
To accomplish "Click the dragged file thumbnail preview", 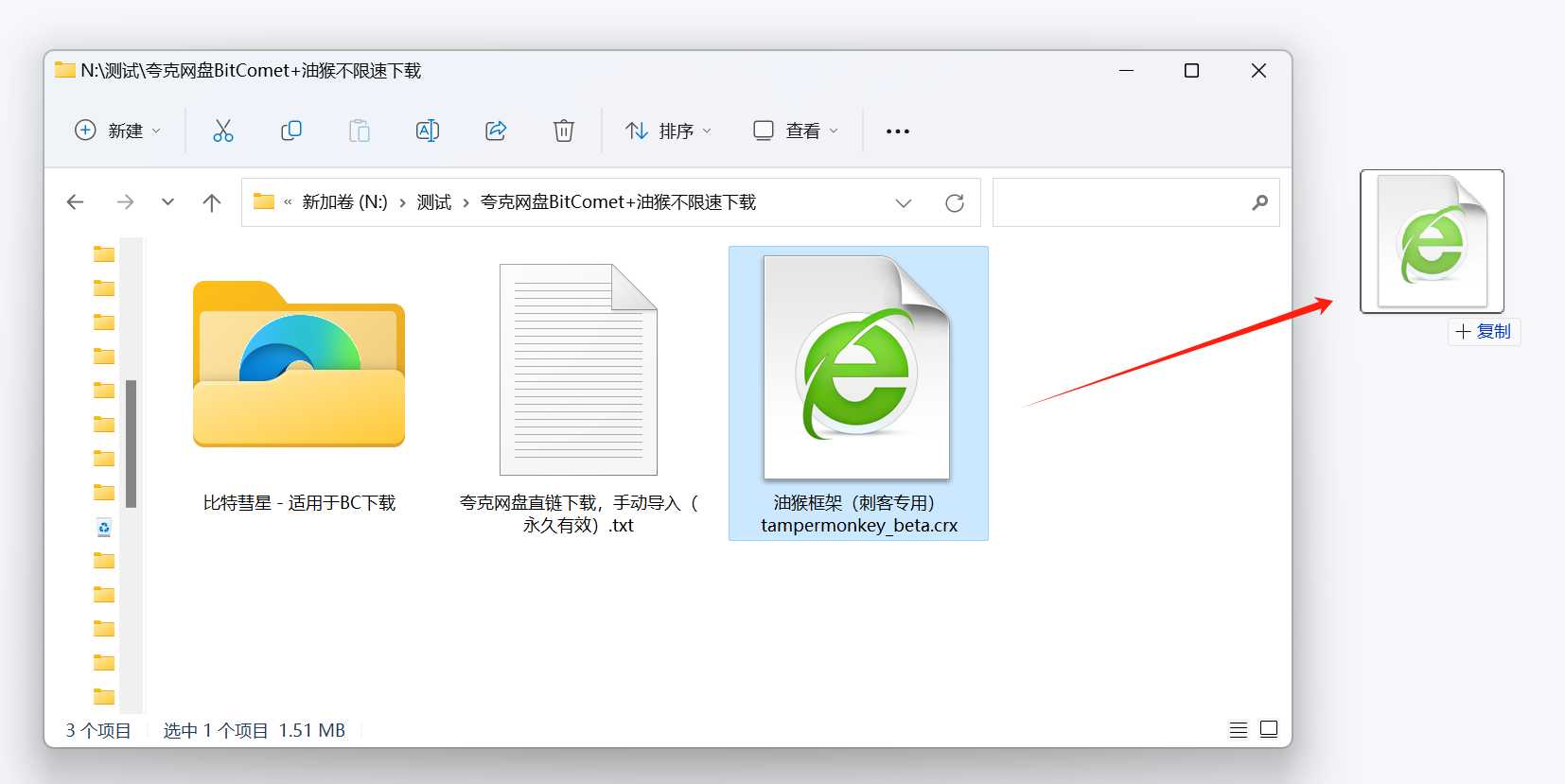I will (1432, 241).
